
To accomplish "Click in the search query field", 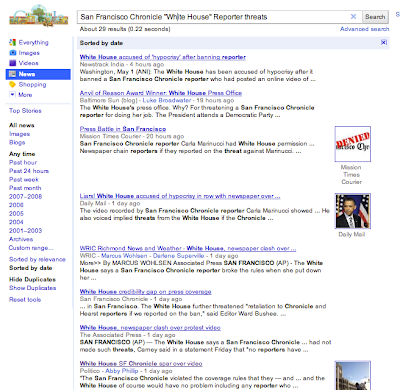I will coord(213,17).
